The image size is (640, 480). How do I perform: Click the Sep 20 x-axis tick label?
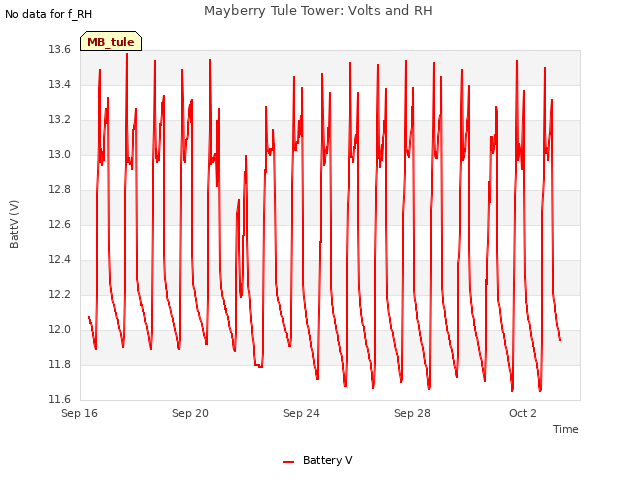190,413
